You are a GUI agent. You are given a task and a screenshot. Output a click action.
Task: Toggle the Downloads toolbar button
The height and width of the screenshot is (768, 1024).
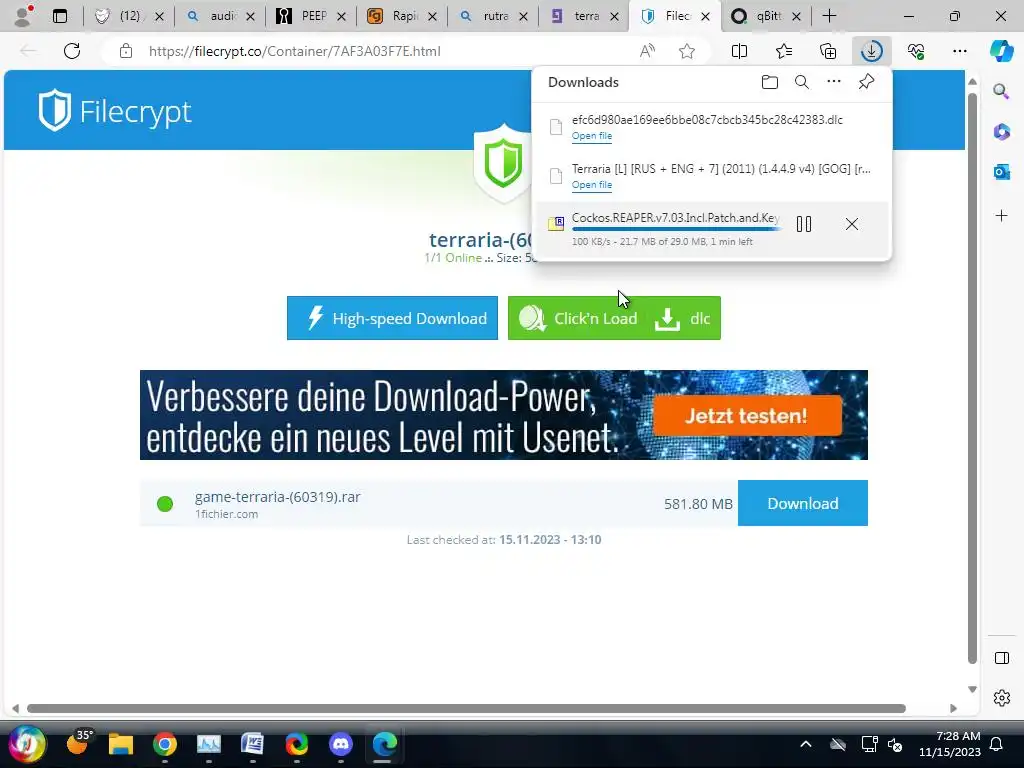[872, 51]
